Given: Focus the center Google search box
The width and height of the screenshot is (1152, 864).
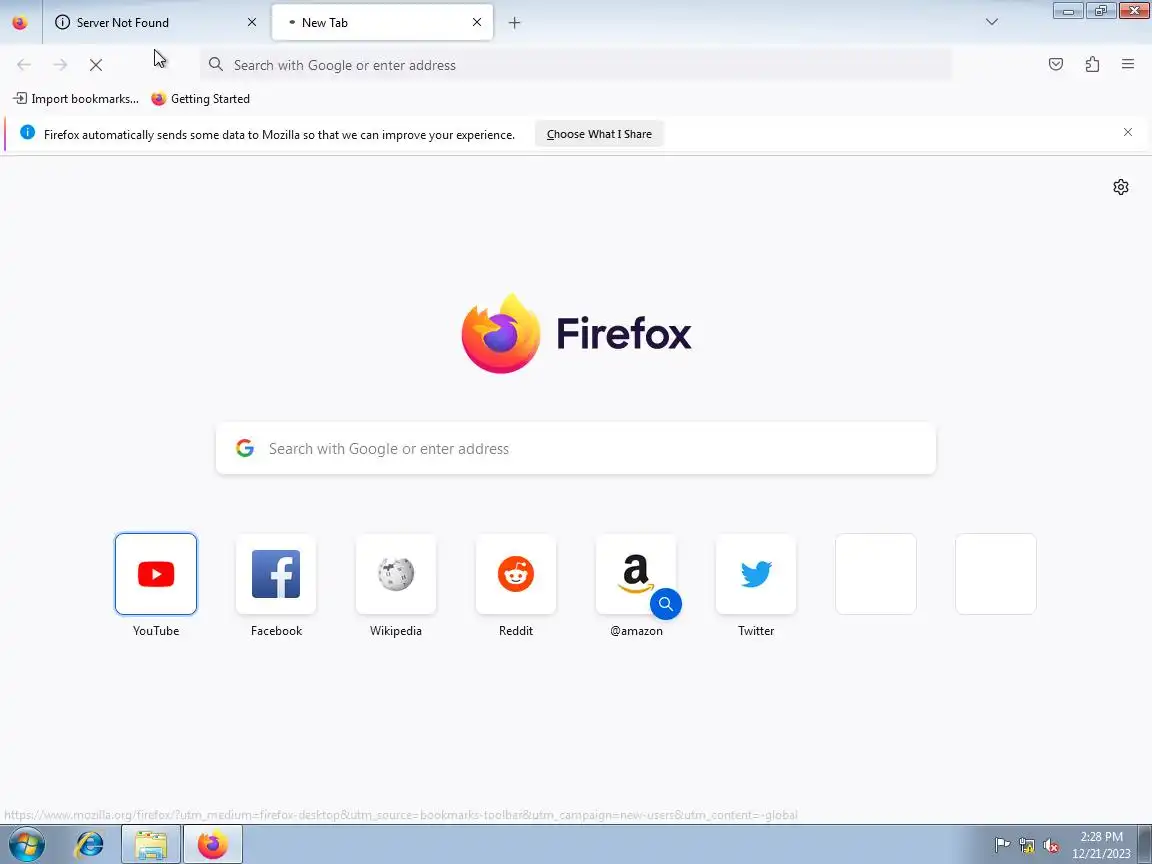Looking at the screenshot, I should (x=575, y=448).
